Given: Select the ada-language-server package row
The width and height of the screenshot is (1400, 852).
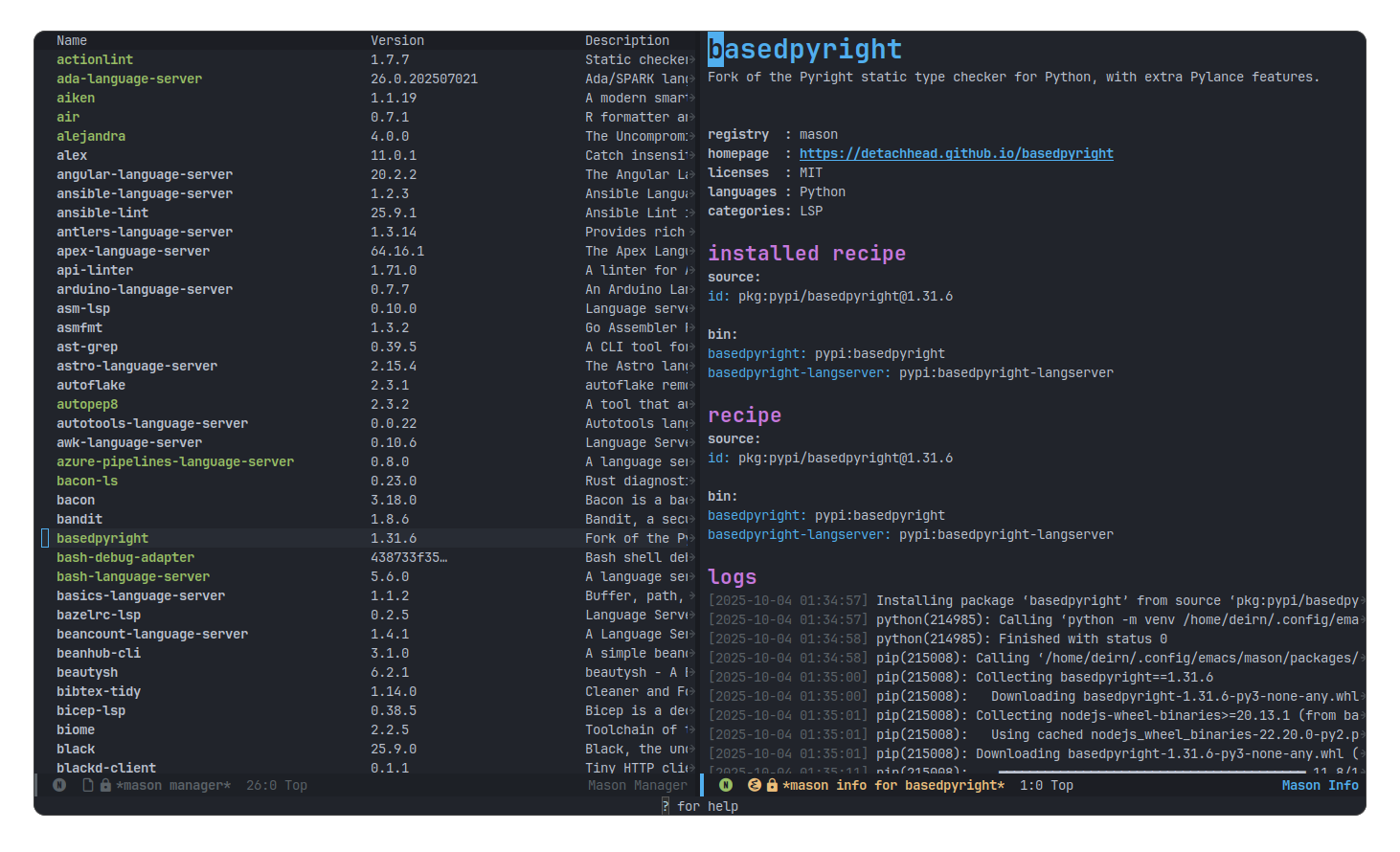Looking at the screenshot, I should point(368,78).
